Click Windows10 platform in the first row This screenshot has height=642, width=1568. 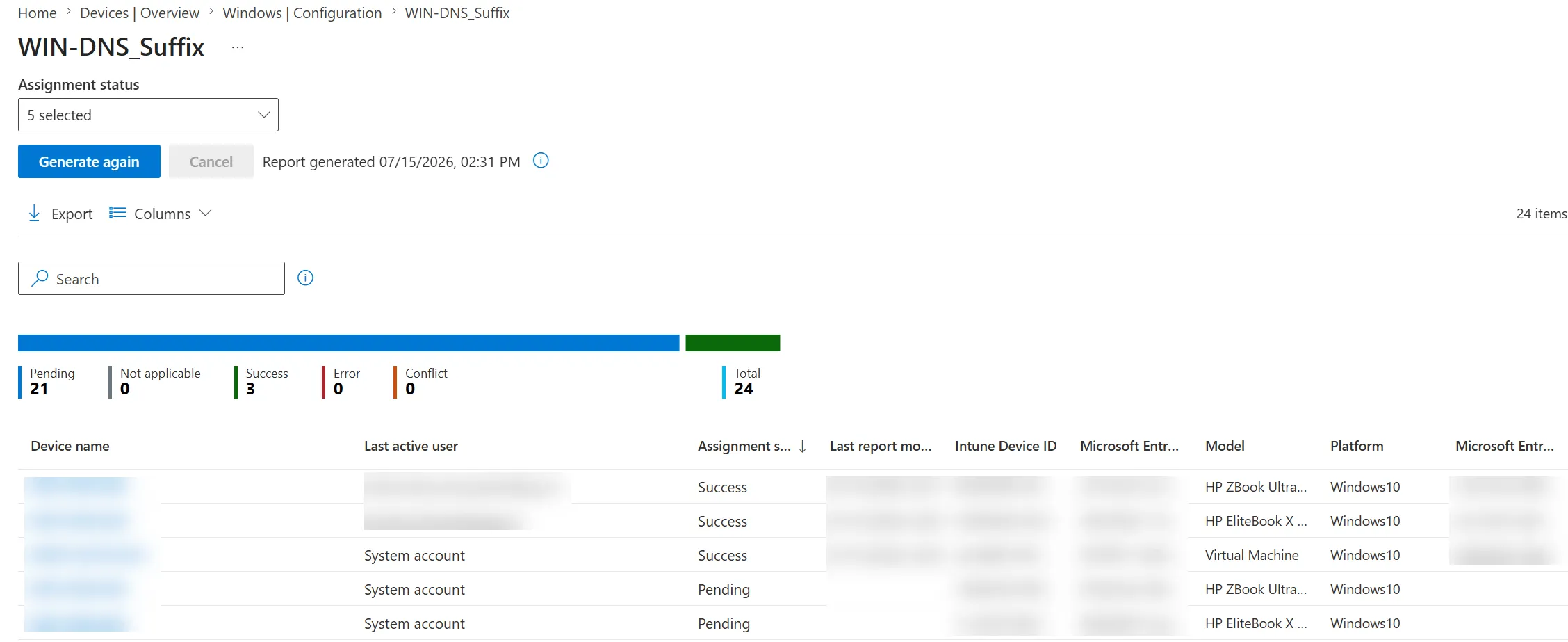1365,487
